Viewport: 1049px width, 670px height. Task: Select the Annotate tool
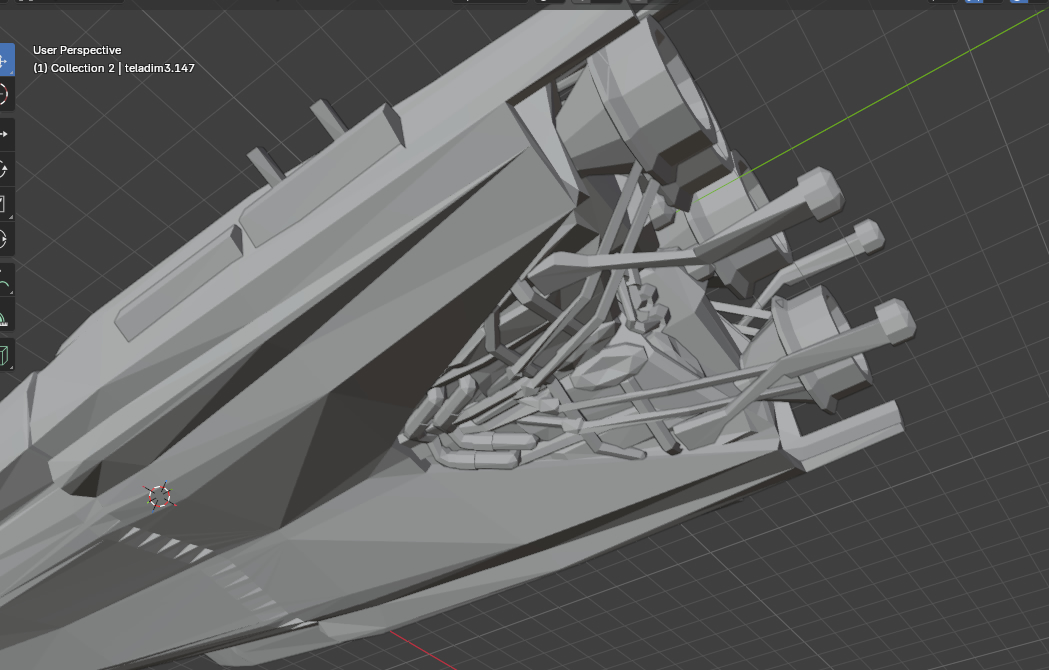click(x=5, y=280)
